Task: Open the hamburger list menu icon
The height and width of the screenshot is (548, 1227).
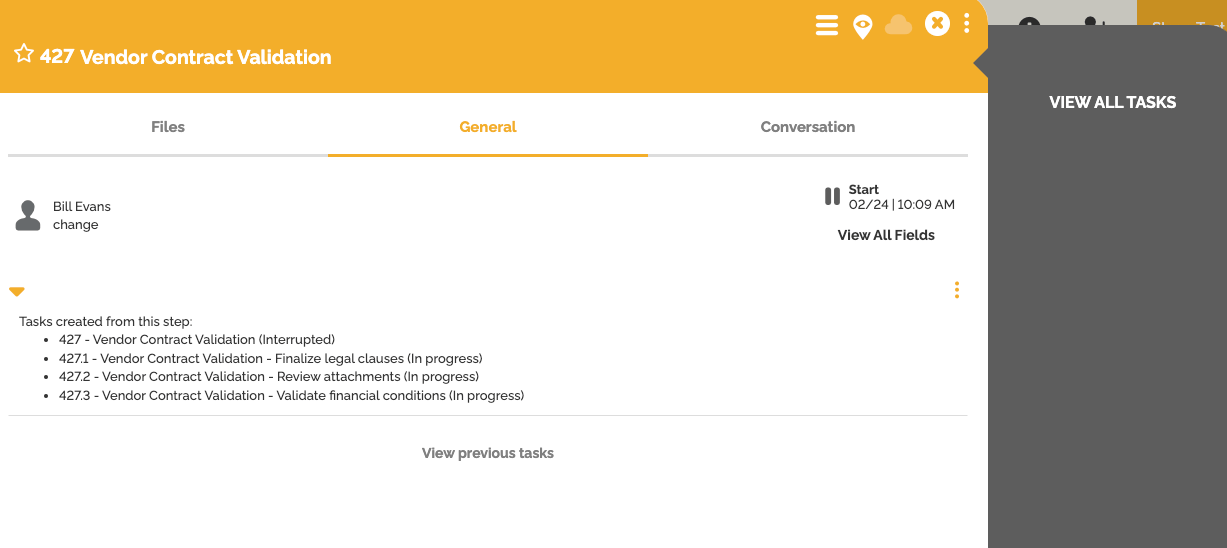Action: (x=827, y=25)
